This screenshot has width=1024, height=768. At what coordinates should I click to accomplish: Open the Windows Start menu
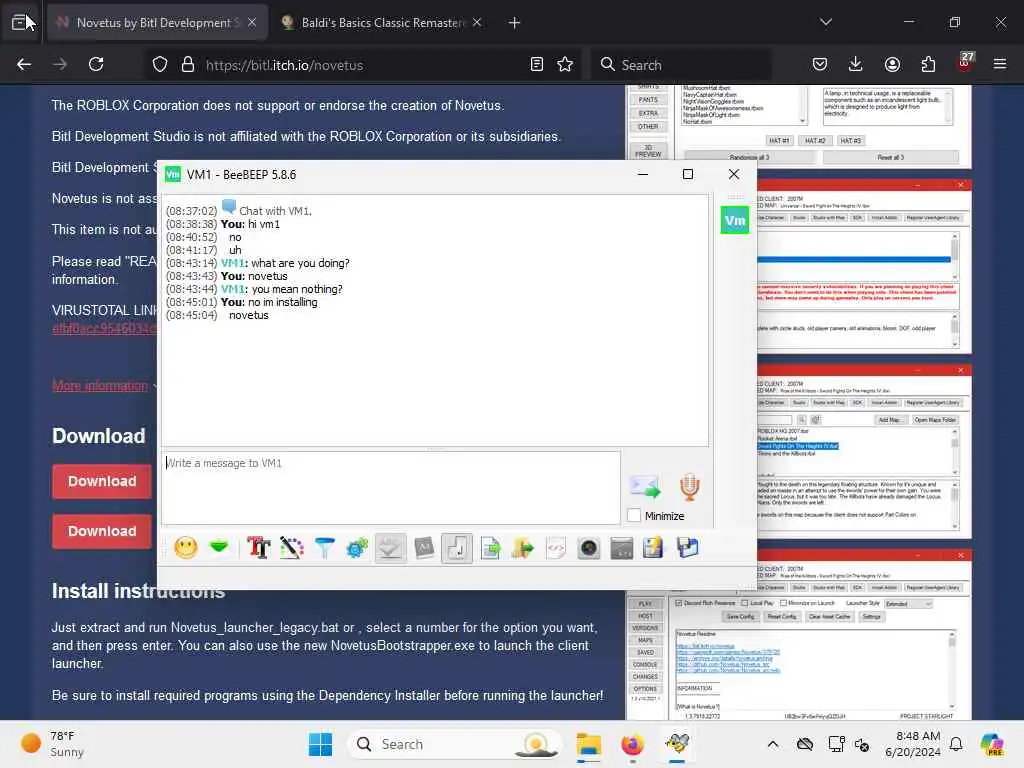point(320,744)
